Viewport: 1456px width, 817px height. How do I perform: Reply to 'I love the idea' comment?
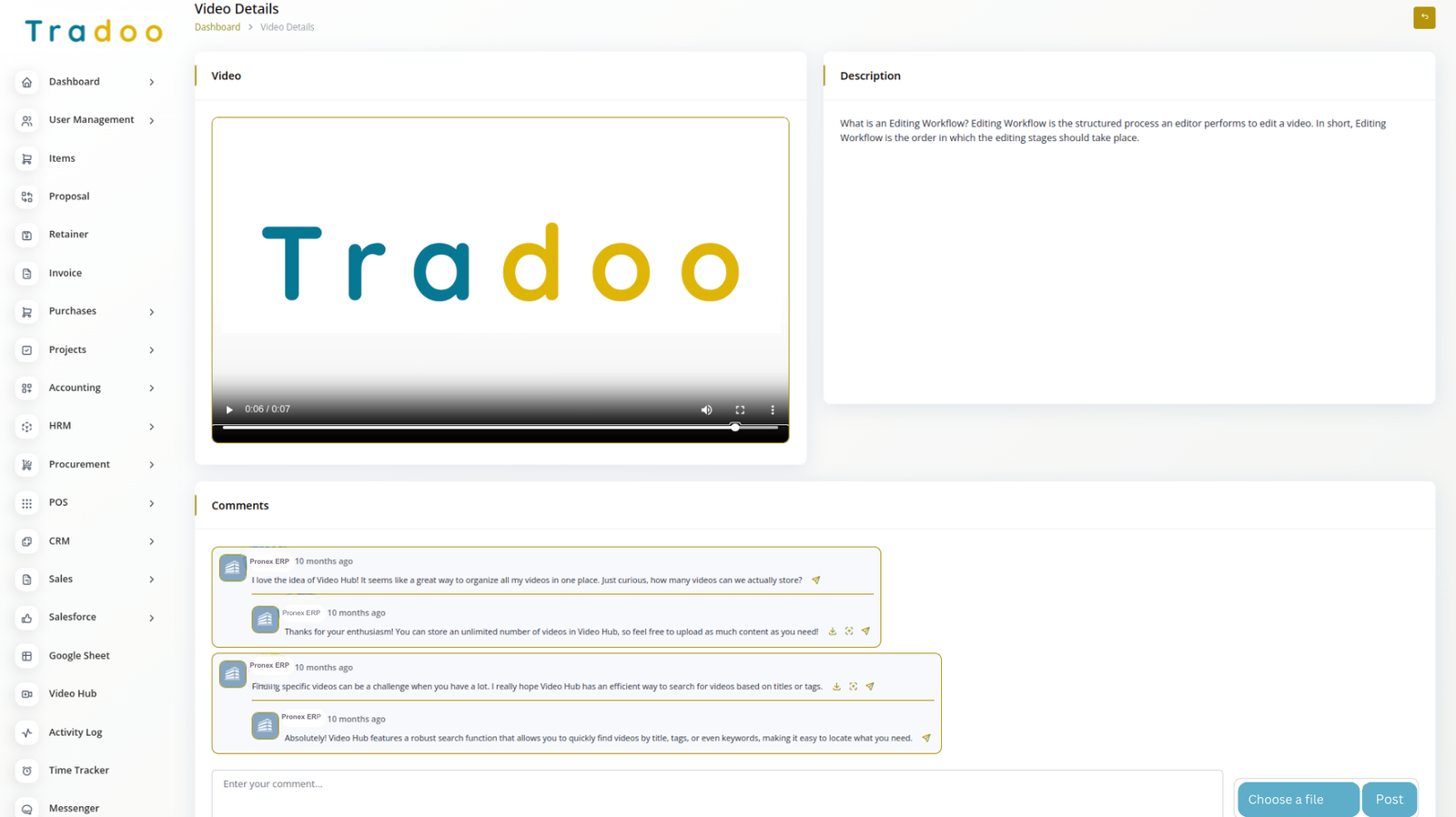tap(816, 580)
